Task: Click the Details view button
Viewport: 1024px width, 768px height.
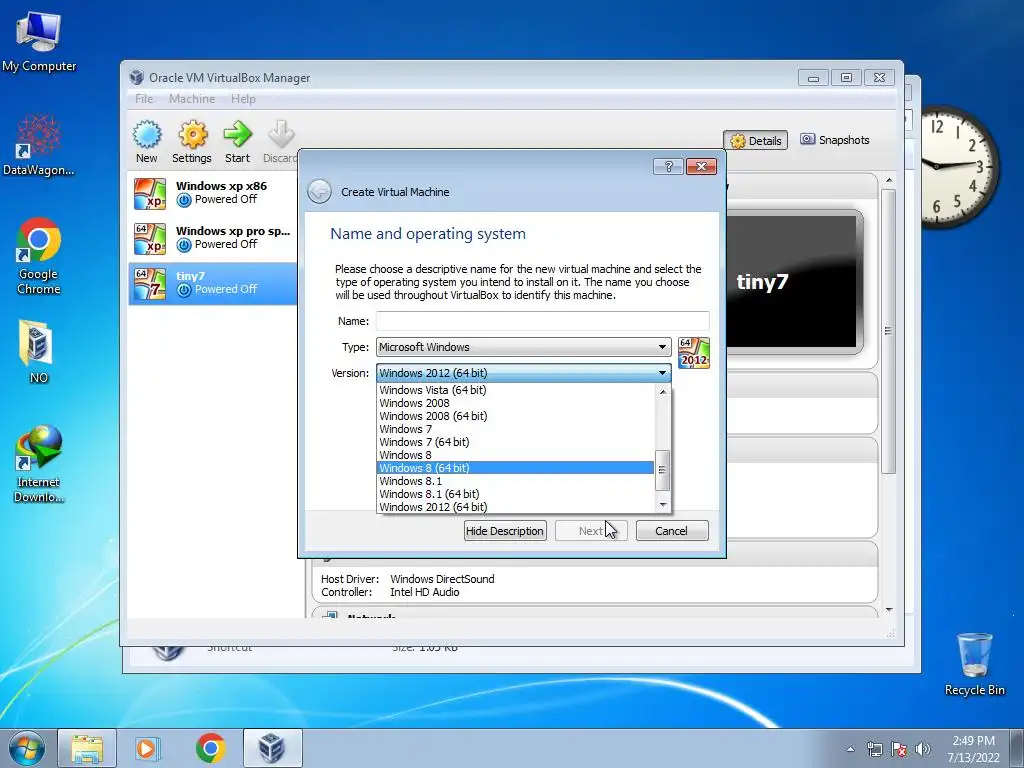Action: coord(756,140)
